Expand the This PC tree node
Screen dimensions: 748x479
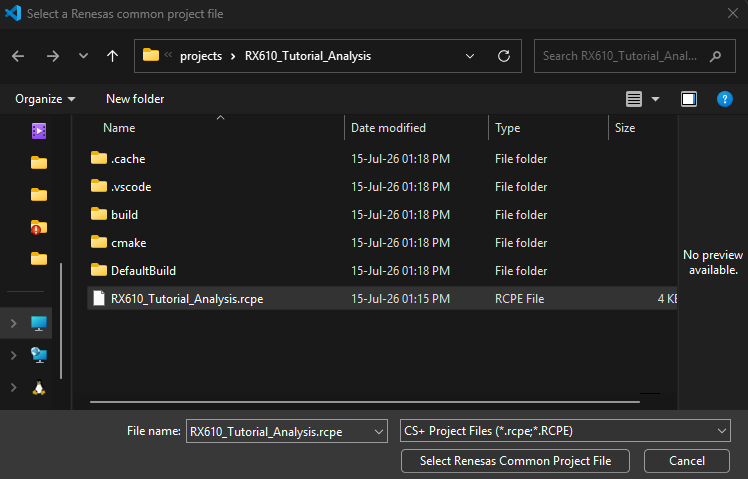pyautogui.click(x=13, y=323)
